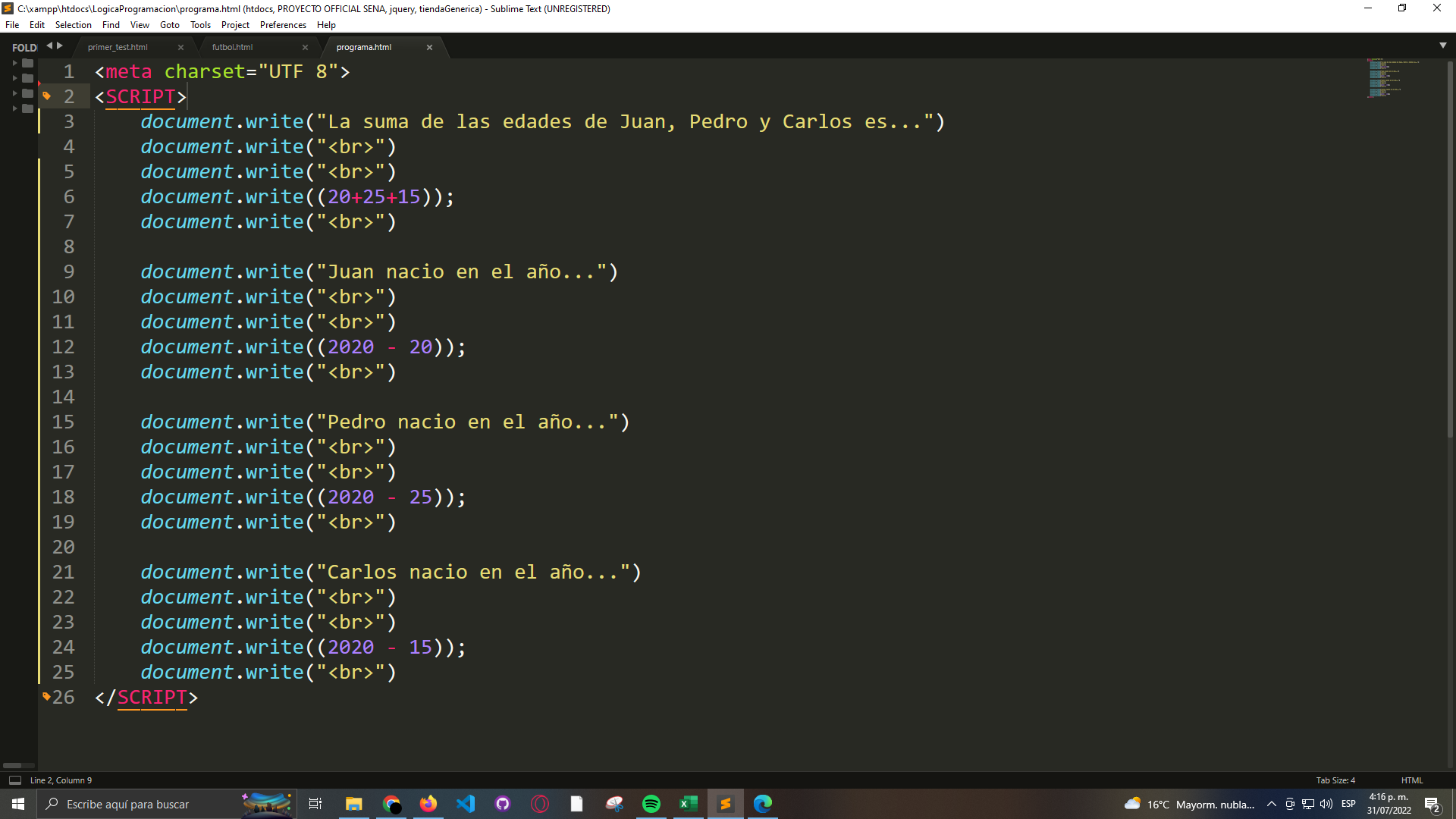The image size is (1456, 819).
Task: Open the Project menu
Action: (x=235, y=25)
